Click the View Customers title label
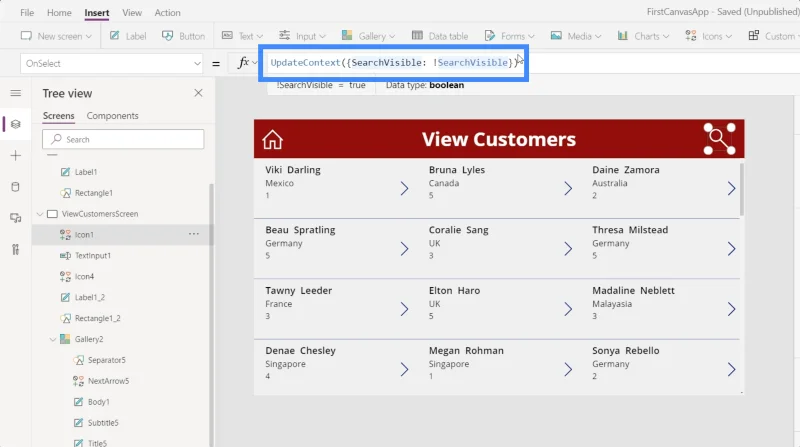Screen dimensions: 800x447 pos(498,139)
